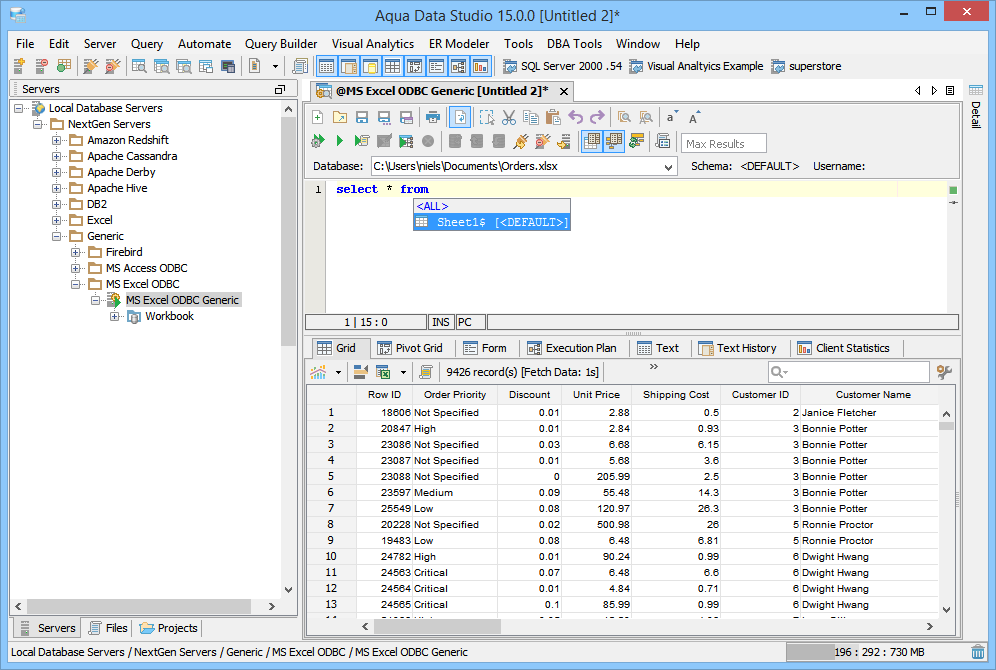Toggle the Visual Analytics chart view toolbar button
Image resolution: width=996 pixels, height=670 pixels.
tap(480, 66)
